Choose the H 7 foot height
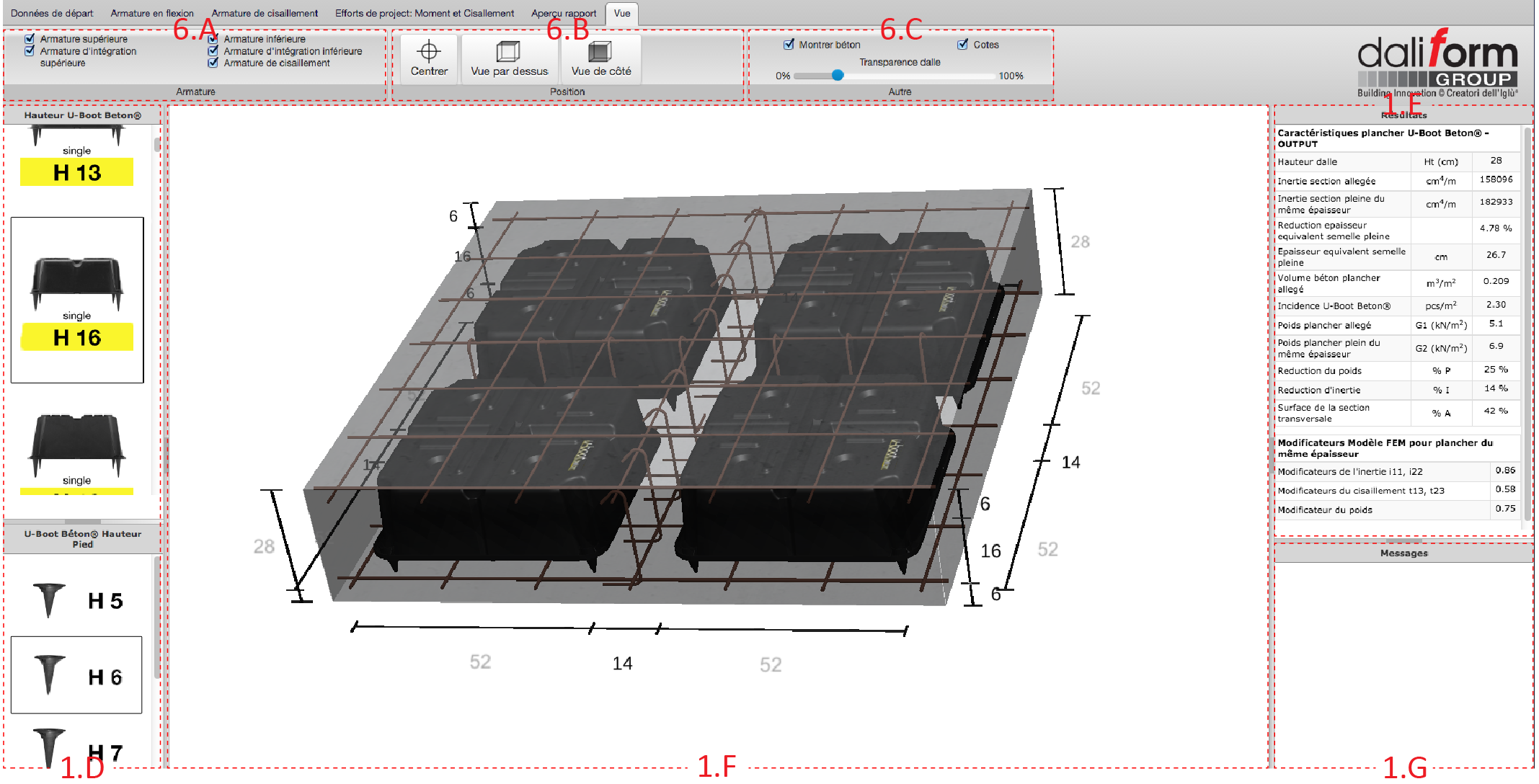1539x784 pixels. (x=77, y=748)
